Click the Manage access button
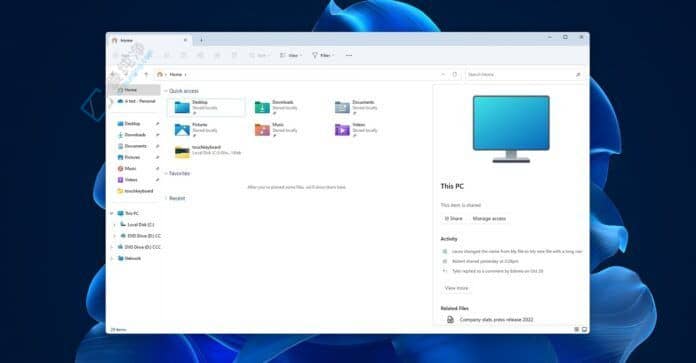The width and height of the screenshot is (696, 363). (x=489, y=219)
